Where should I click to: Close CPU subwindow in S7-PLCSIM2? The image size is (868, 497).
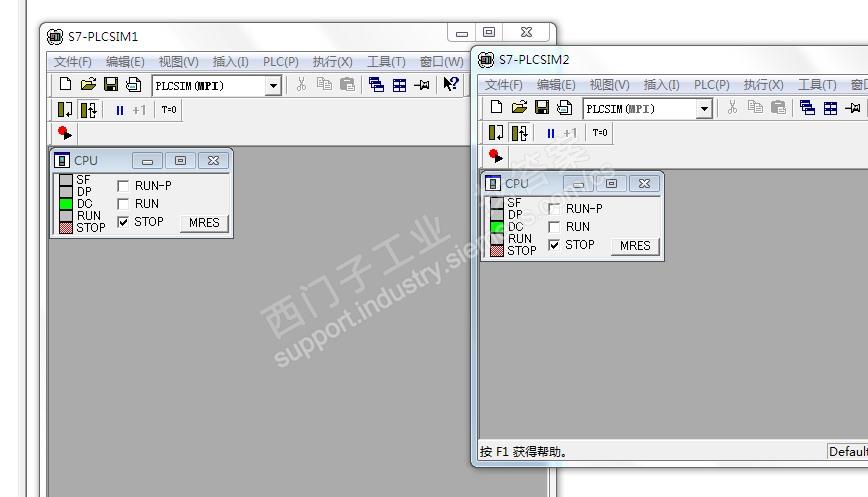point(644,184)
